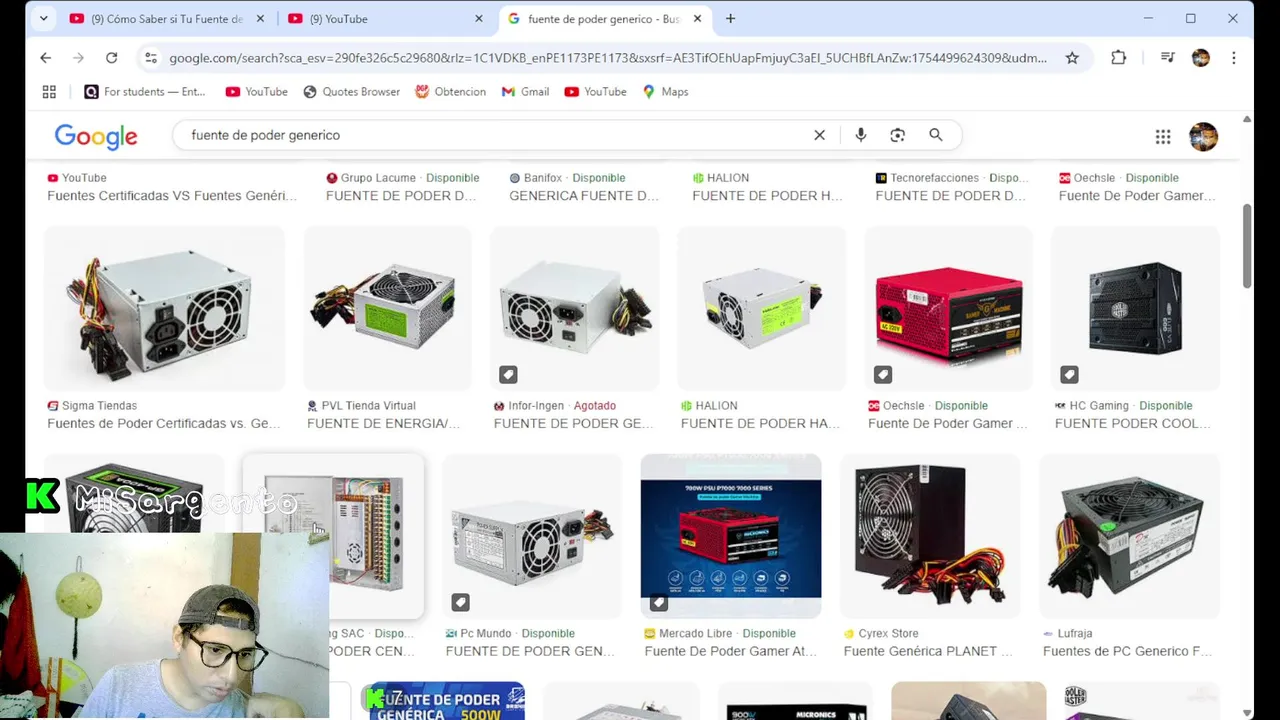Open 'FUENTE DE PODER GENÉRICA 500W' thumbnail
This screenshot has width=1280, height=720.
(x=447, y=701)
